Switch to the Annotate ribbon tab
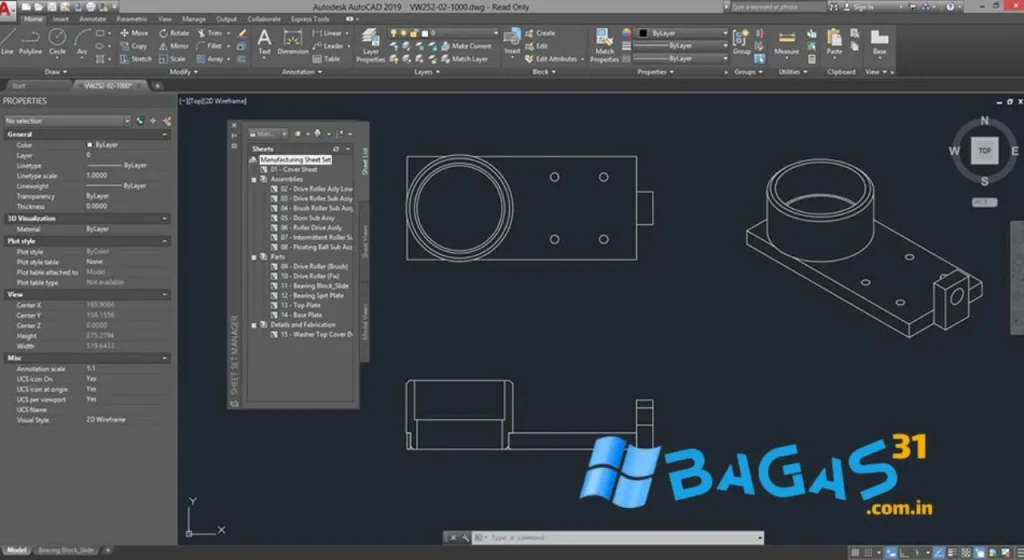1024x560 pixels. coord(93,19)
